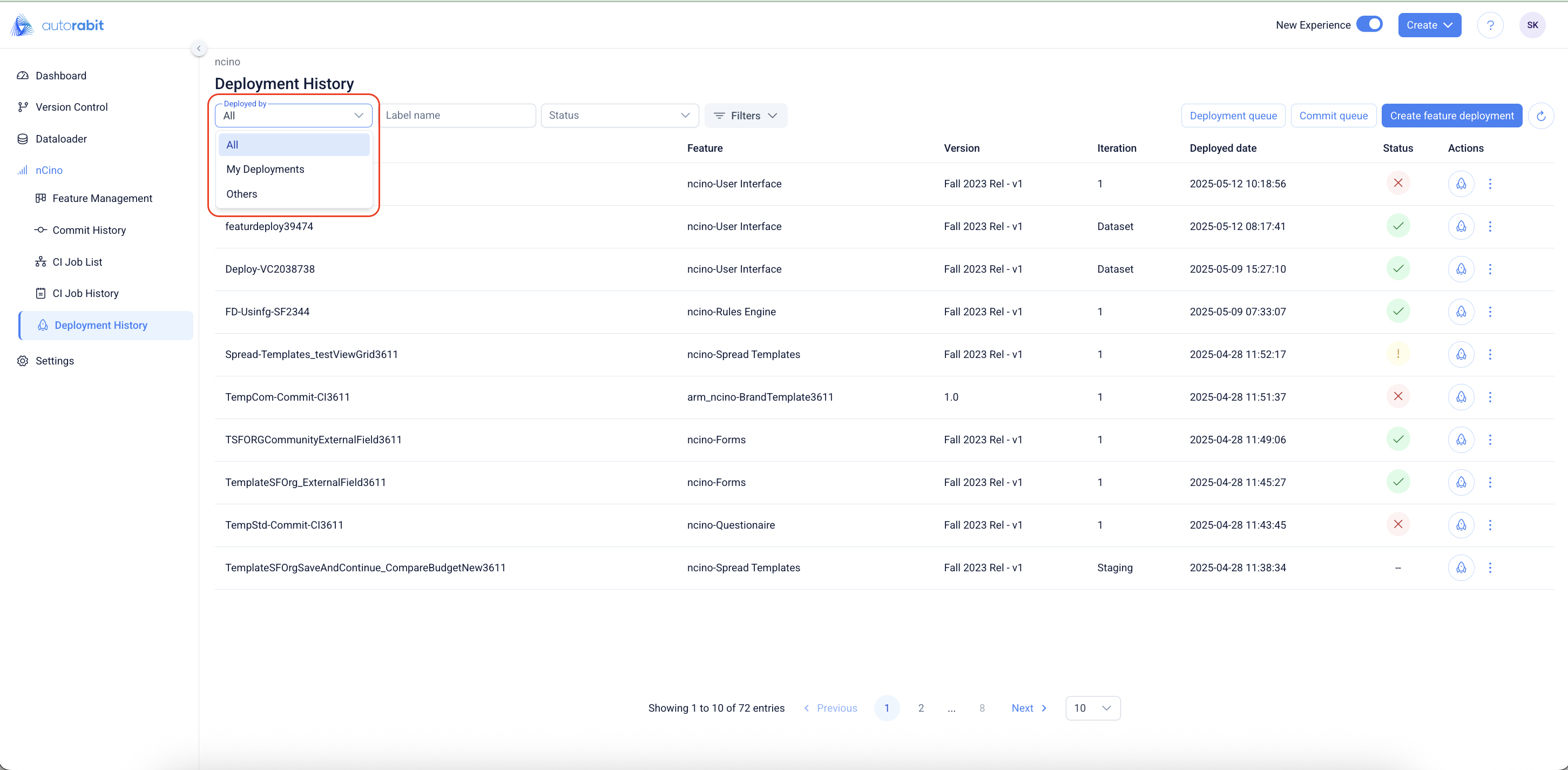1568x770 pixels.
Task: Click failed status icon for TempCom-Commit-CI3611
Action: click(1397, 397)
